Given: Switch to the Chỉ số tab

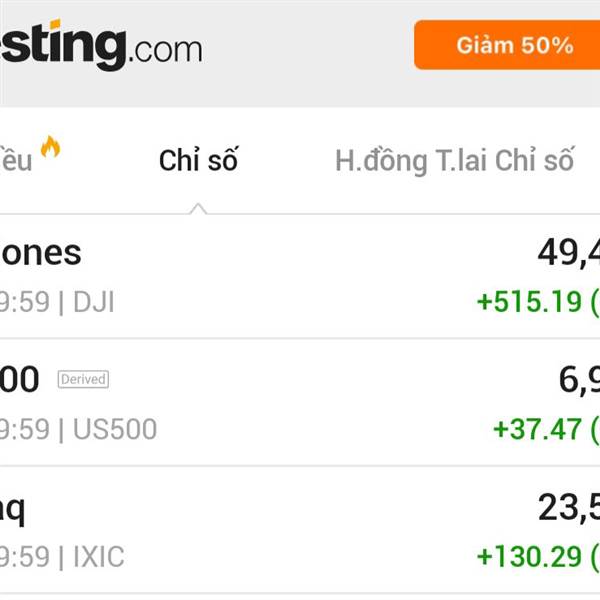Looking at the screenshot, I should click(198, 160).
